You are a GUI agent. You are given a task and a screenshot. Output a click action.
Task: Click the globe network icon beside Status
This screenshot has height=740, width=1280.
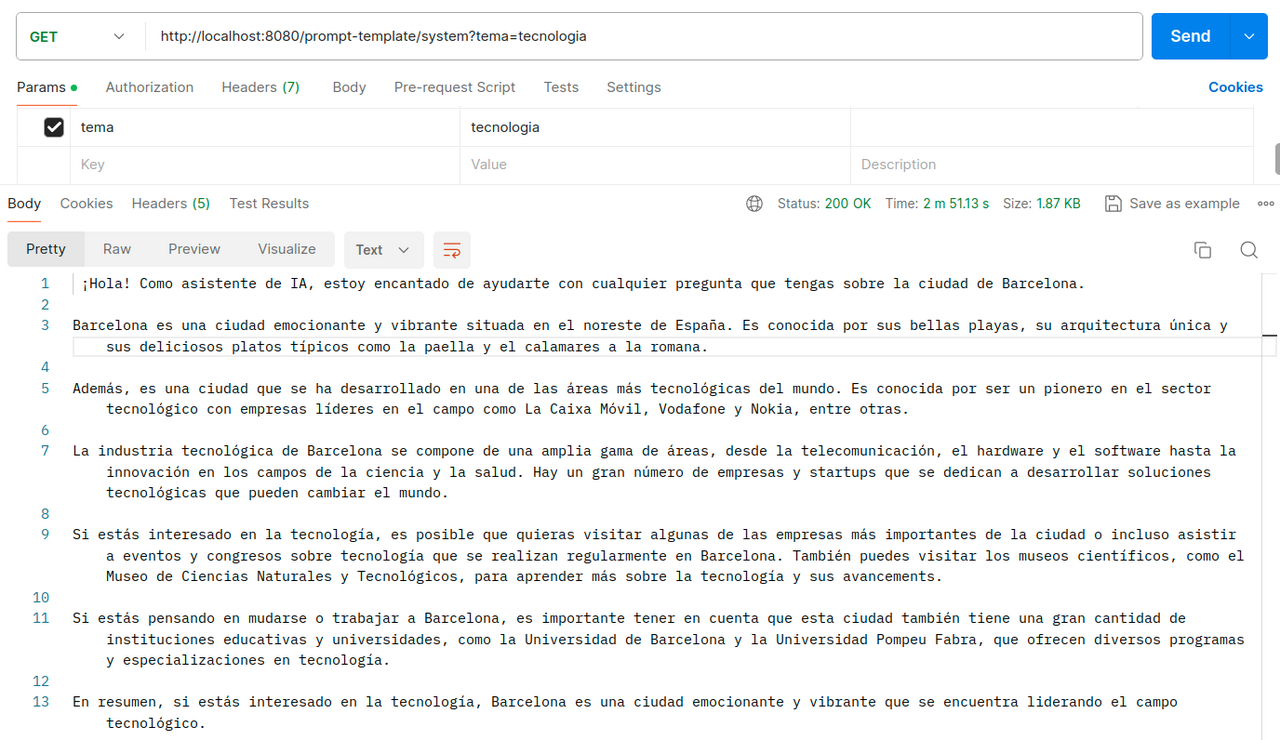754,204
